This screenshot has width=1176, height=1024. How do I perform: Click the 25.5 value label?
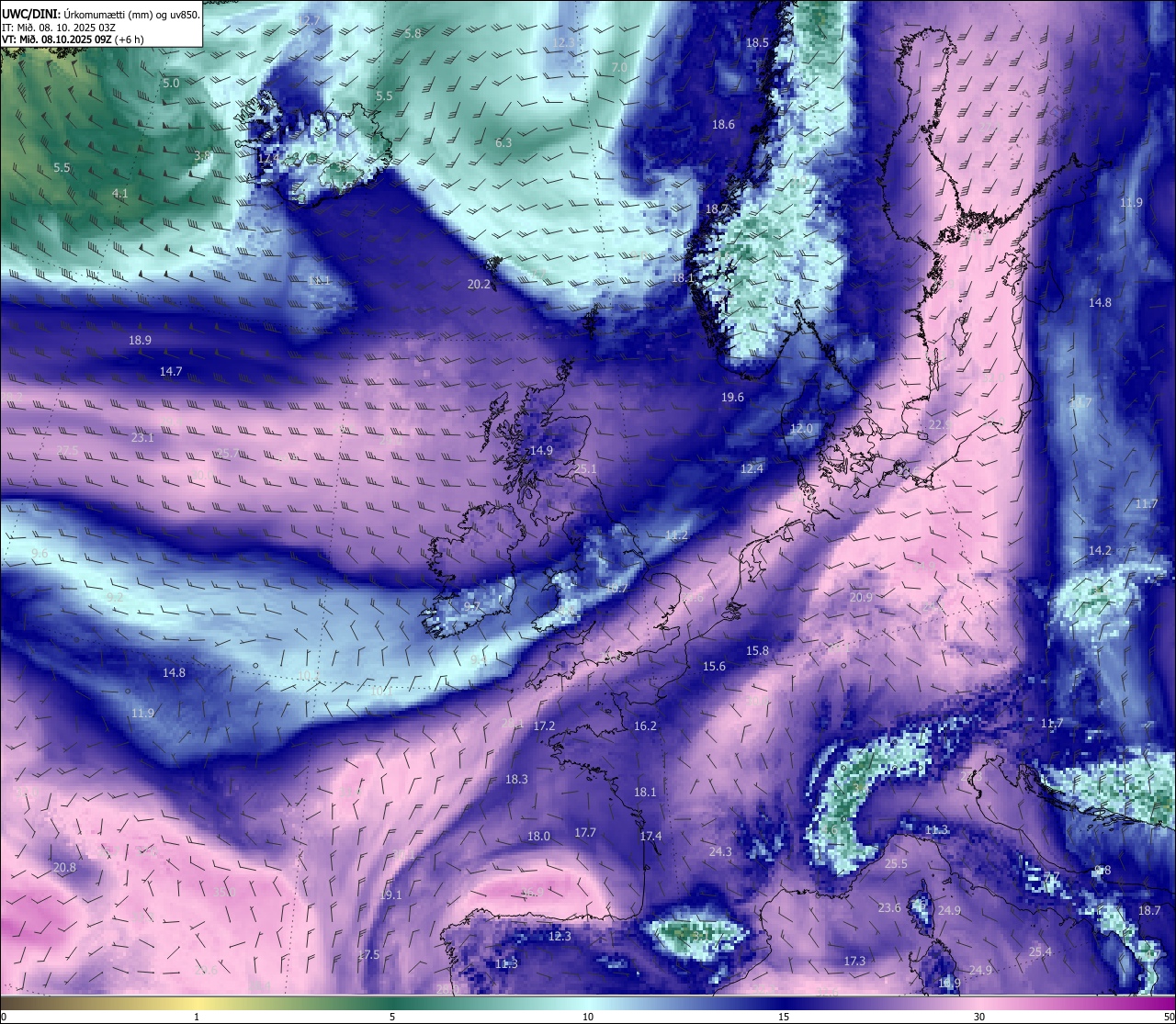point(896,863)
